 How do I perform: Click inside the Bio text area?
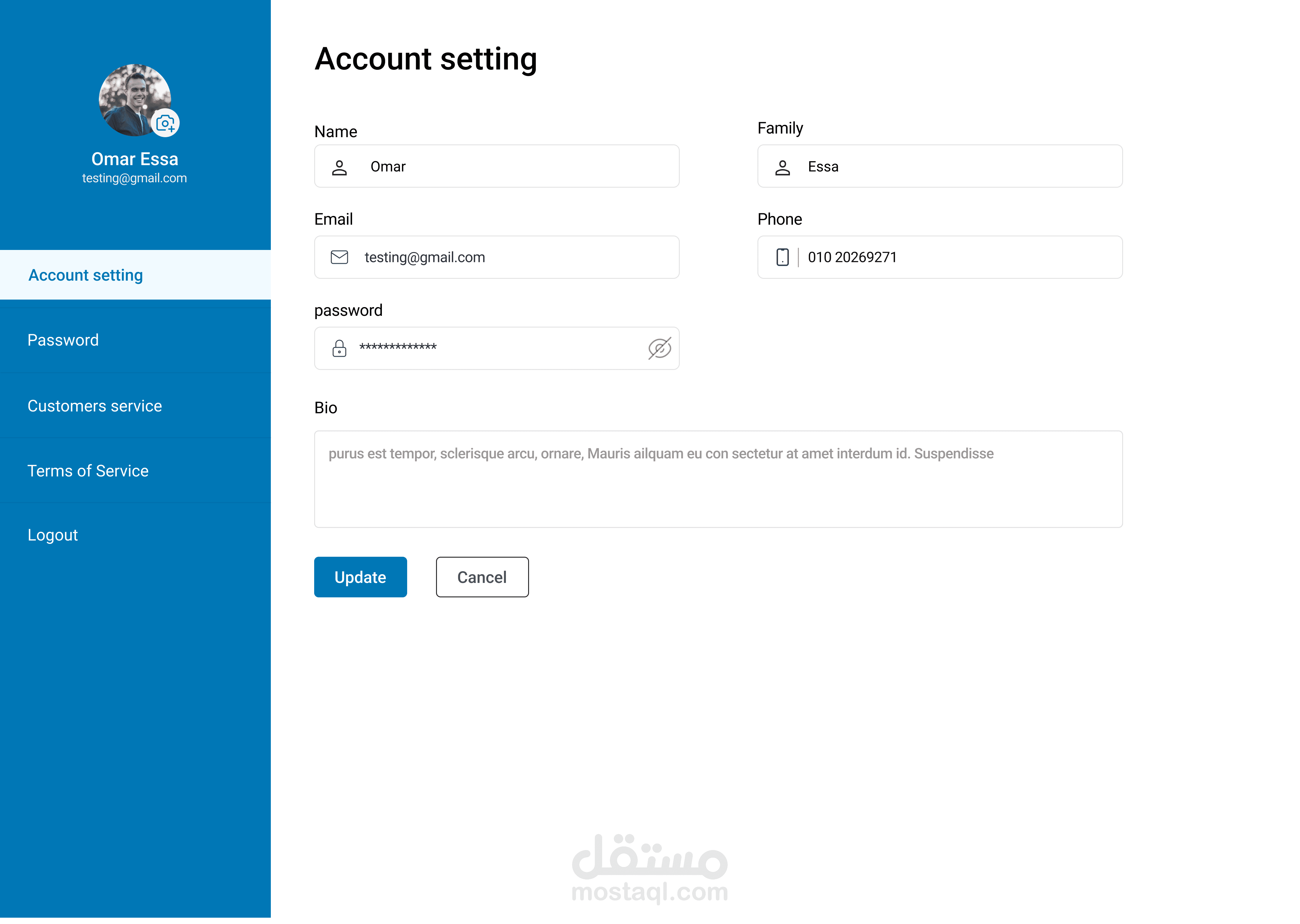click(x=718, y=489)
